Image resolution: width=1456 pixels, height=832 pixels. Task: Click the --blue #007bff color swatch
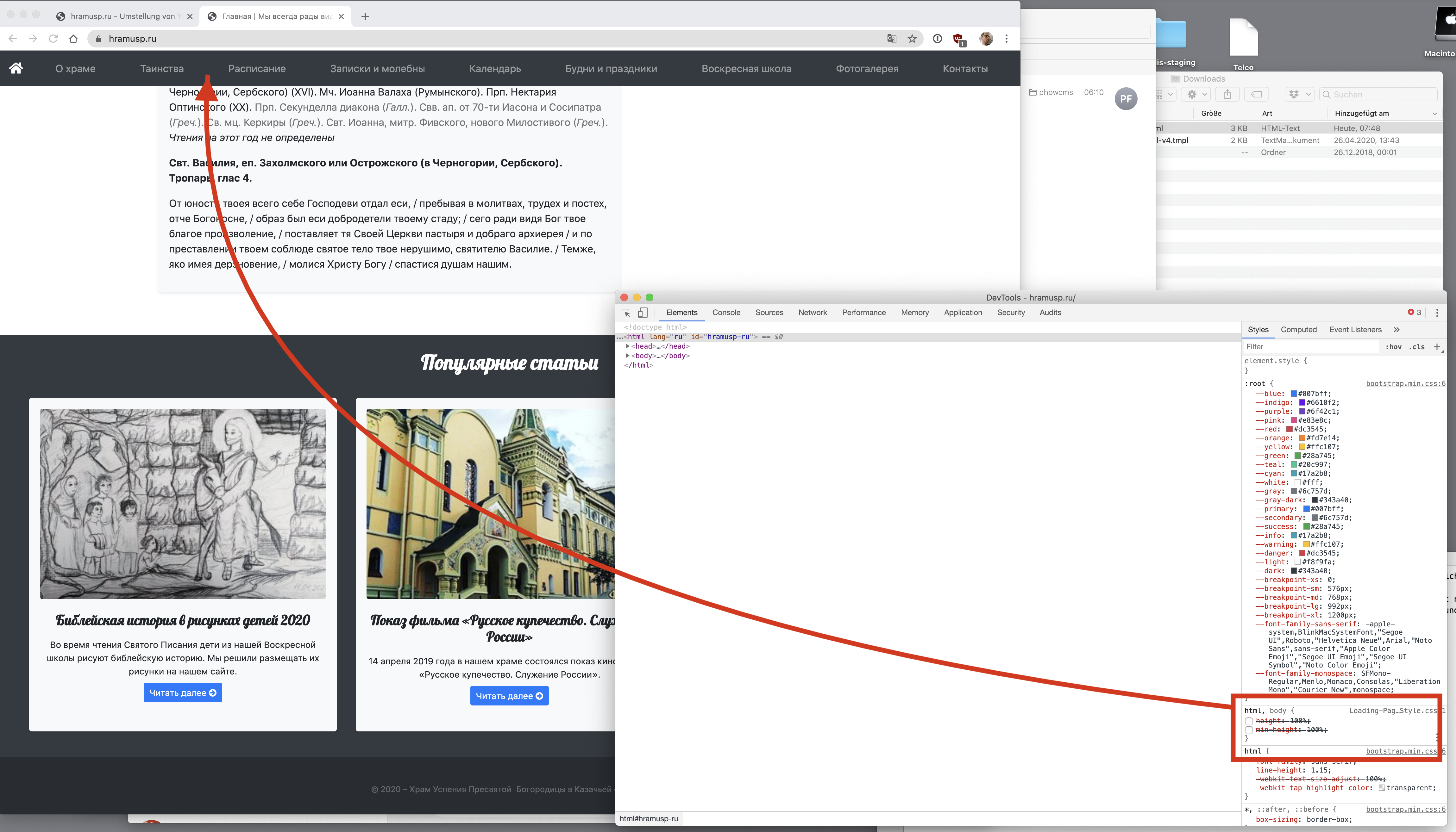click(1294, 394)
